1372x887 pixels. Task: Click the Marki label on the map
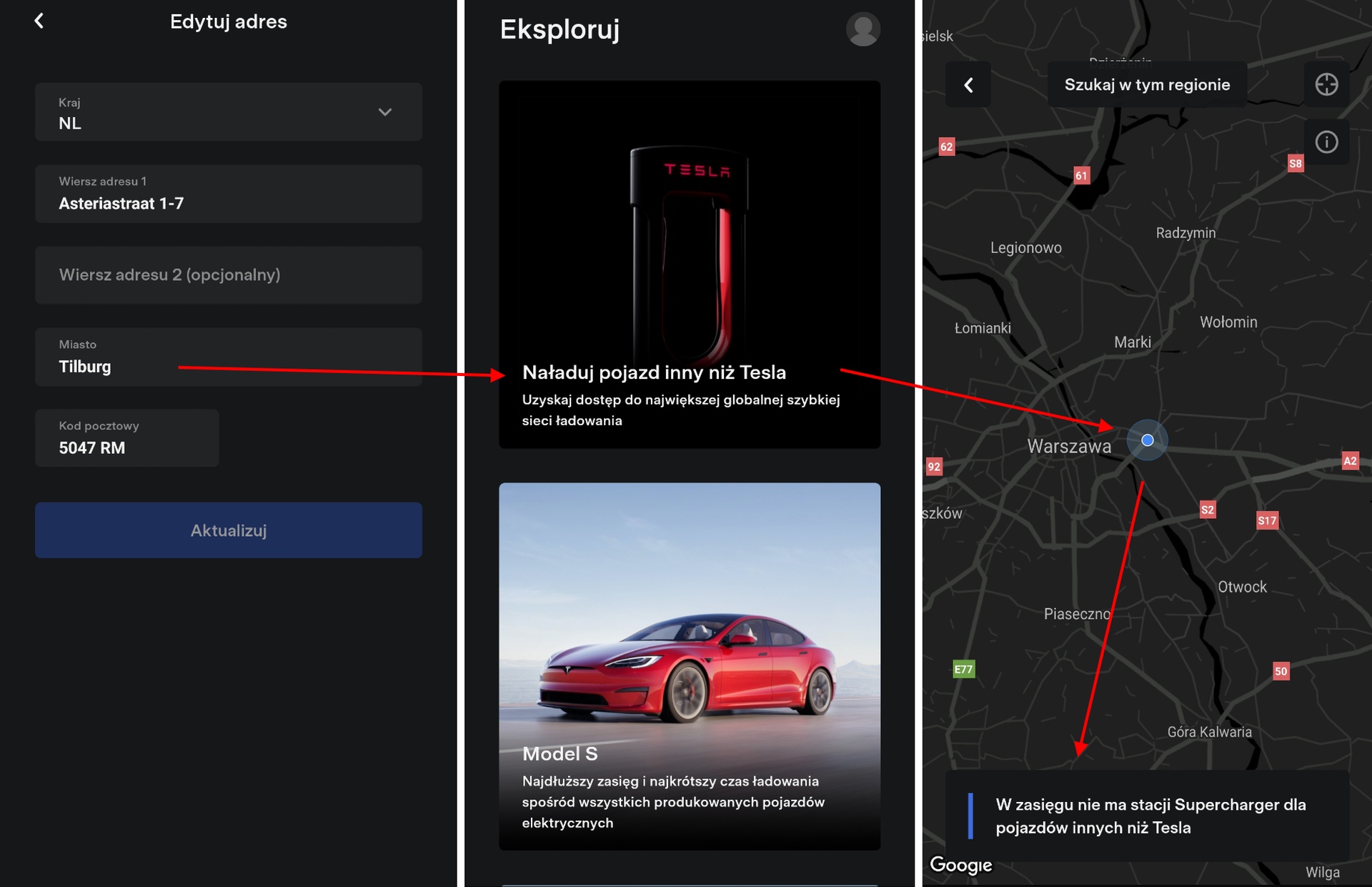[x=1133, y=342]
